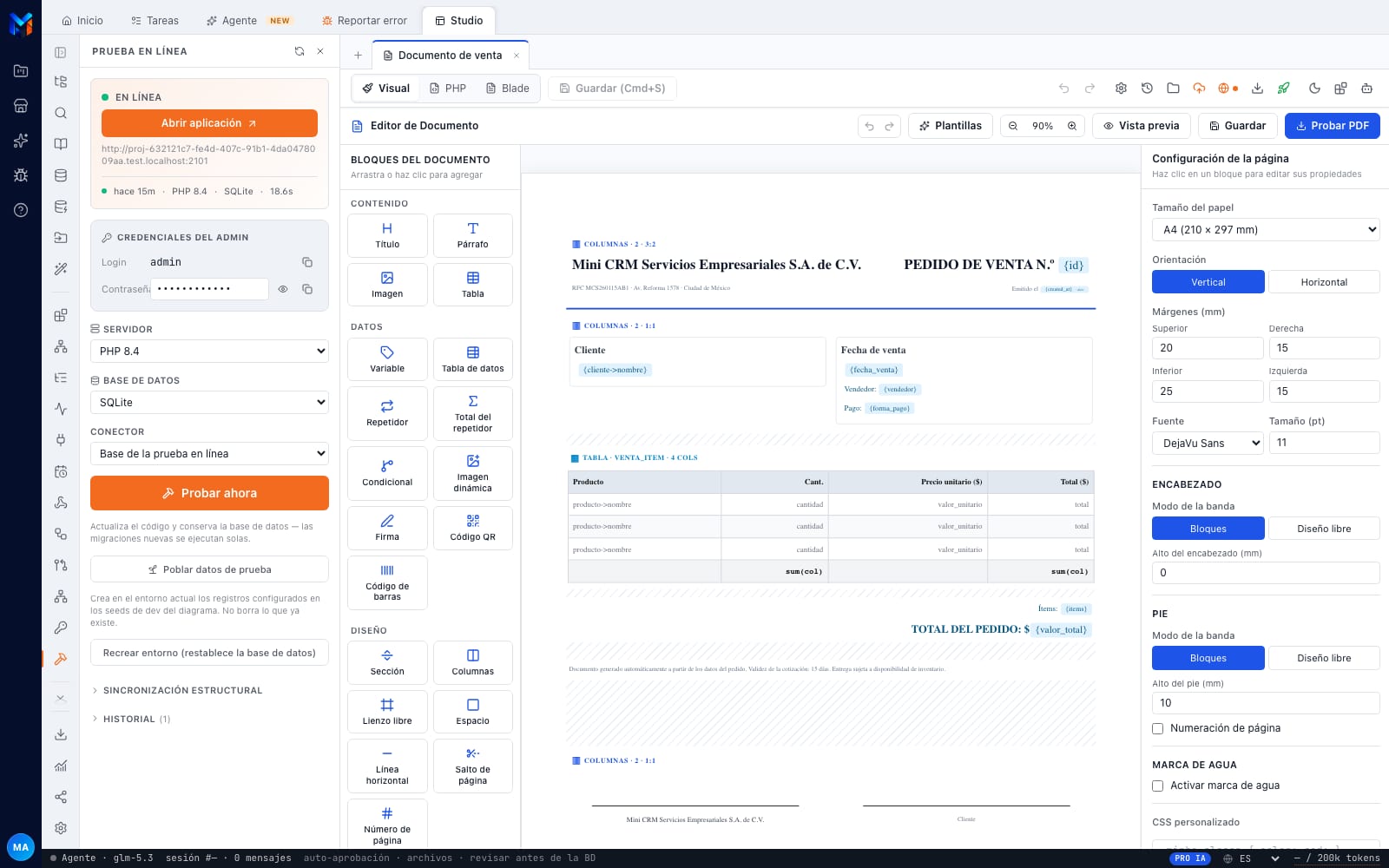Screen dimensions: 1389x868
Task: Insert a Firma signature block
Action: point(387,528)
